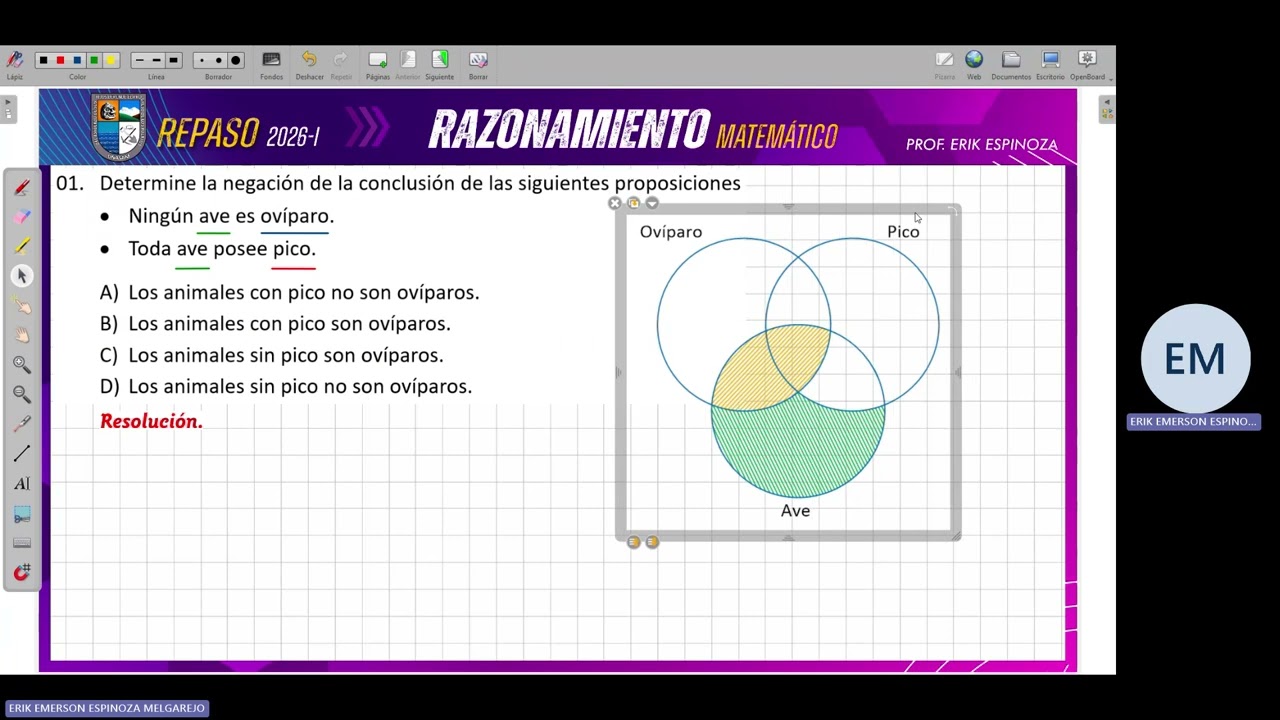Select the pen tool in side palette
The width and height of the screenshot is (1280, 720).
click(22, 187)
